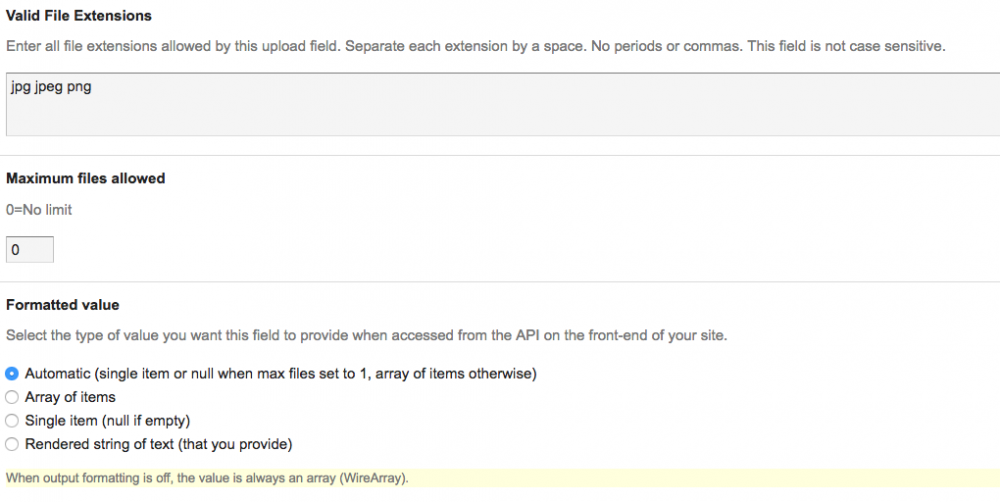The image size is (1000, 502).
Task: Click empty space inside the extensions text area
Action: [x=500, y=112]
